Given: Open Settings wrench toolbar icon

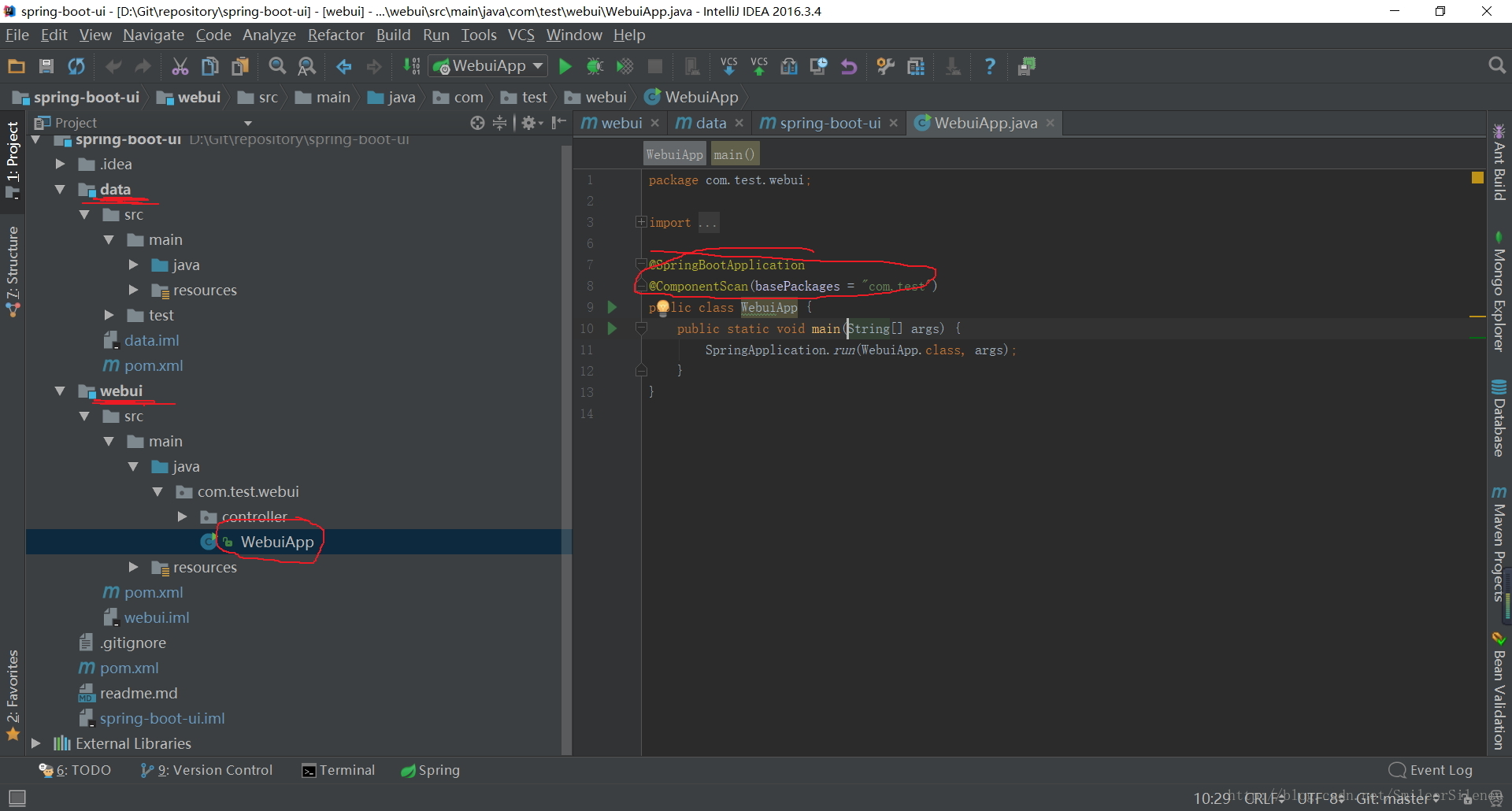Looking at the screenshot, I should coord(886,66).
